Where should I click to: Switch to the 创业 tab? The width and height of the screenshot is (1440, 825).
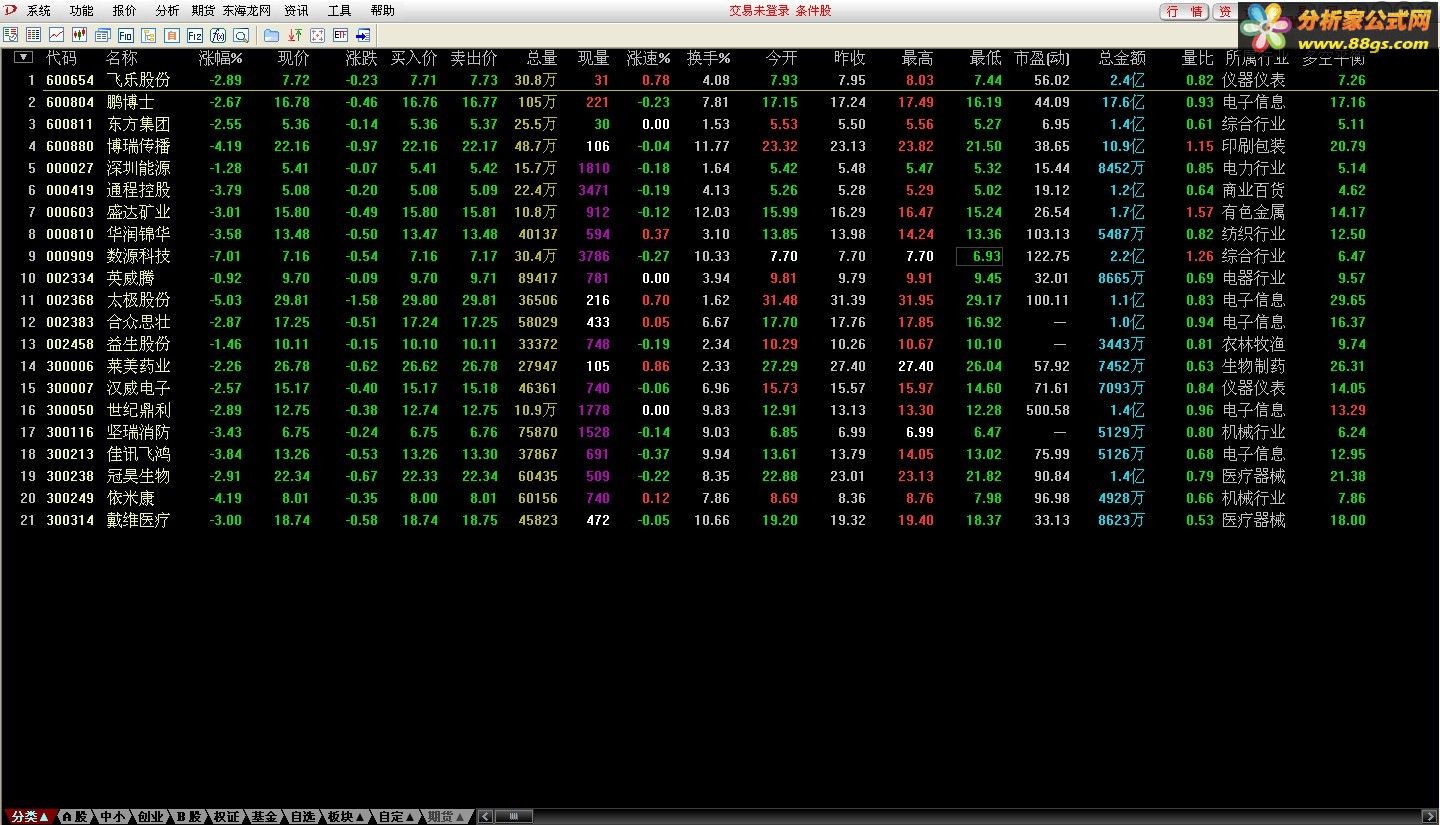coord(151,817)
